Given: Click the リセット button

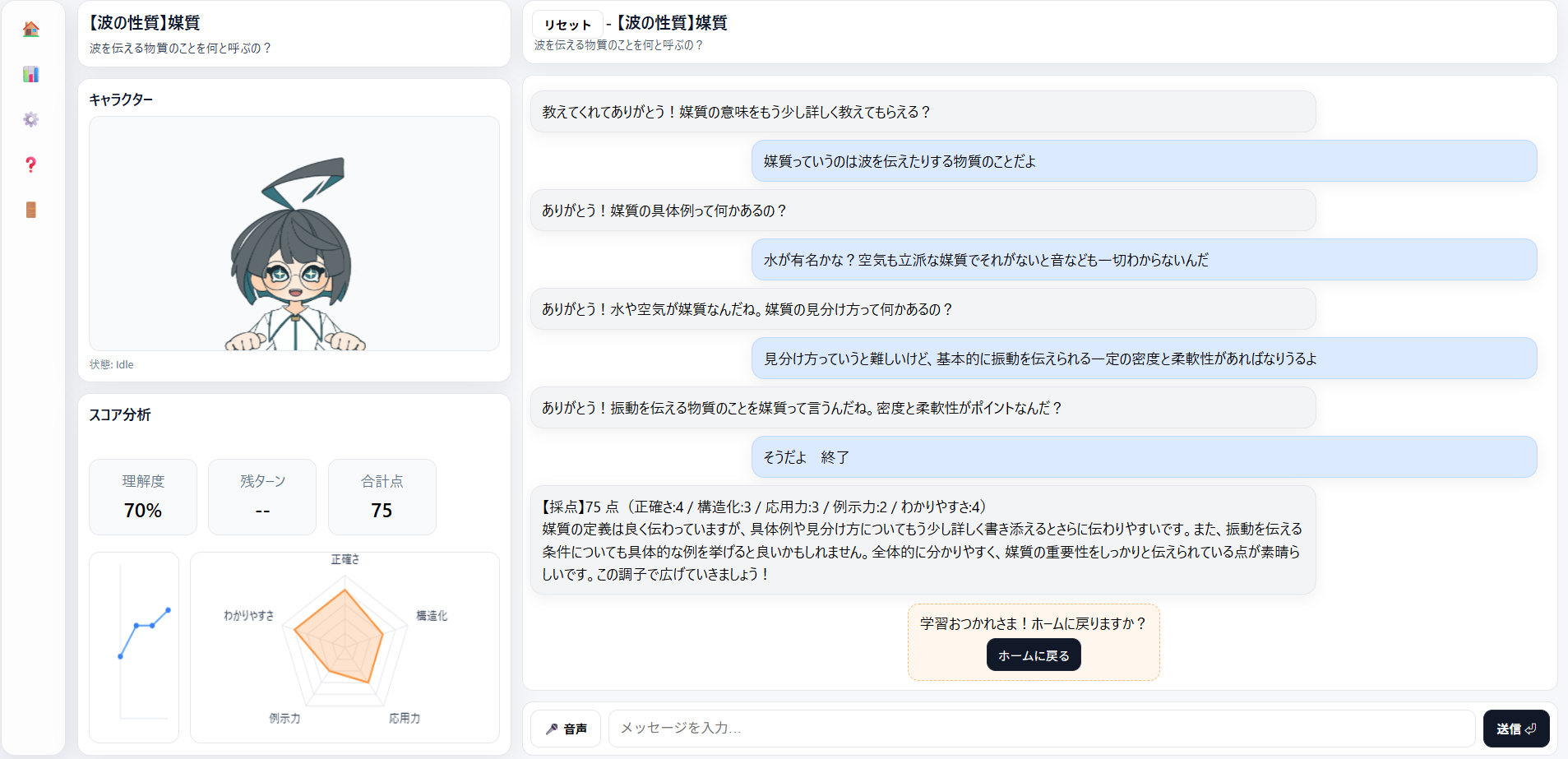Looking at the screenshot, I should pos(567,25).
